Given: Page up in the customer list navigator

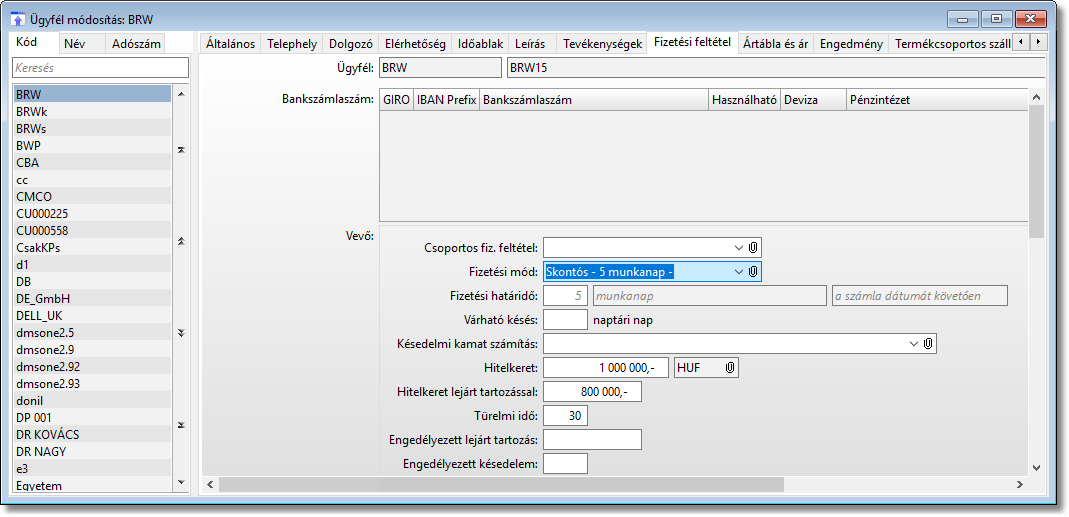Looking at the screenshot, I should [x=181, y=241].
